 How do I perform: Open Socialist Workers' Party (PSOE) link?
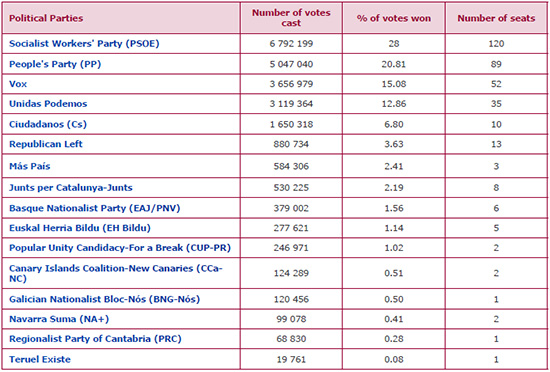[x=84, y=44]
